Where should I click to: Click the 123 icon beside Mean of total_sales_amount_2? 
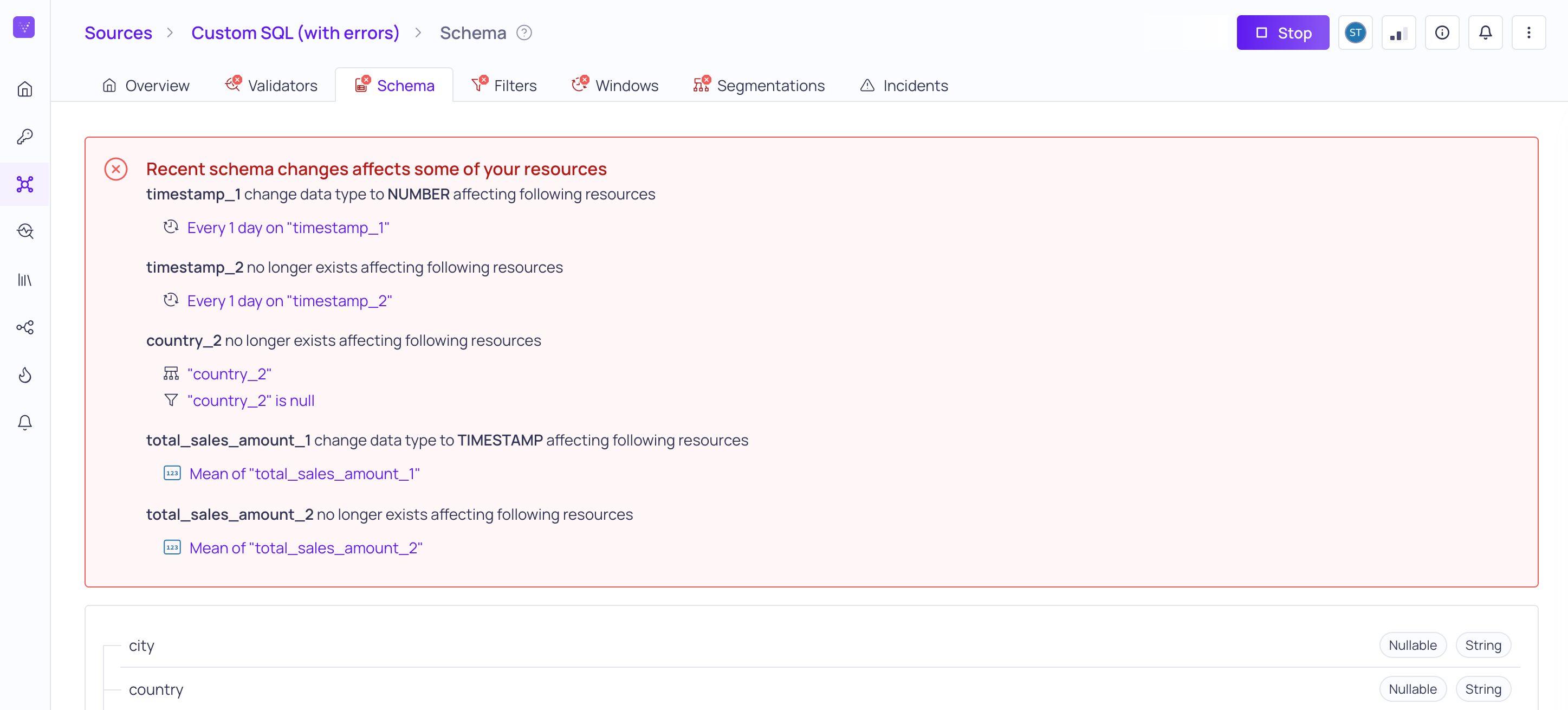(x=172, y=547)
